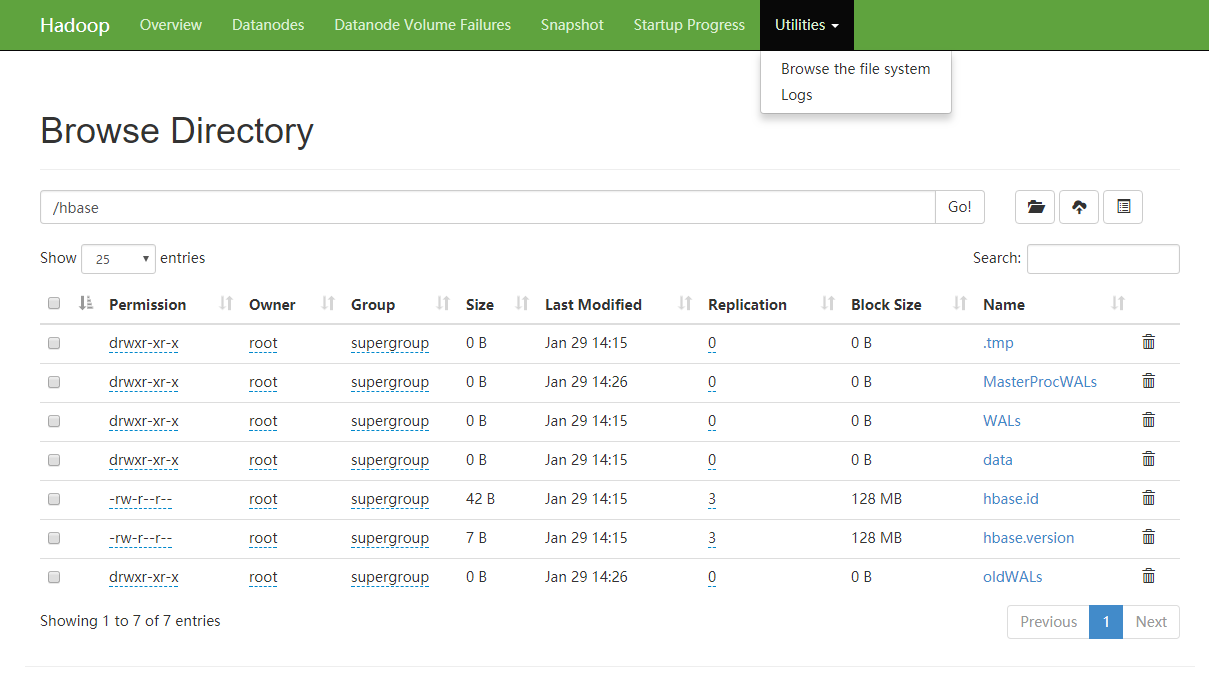Check the oldWALs row checkbox
The width and height of the screenshot is (1209, 673).
pos(54,577)
